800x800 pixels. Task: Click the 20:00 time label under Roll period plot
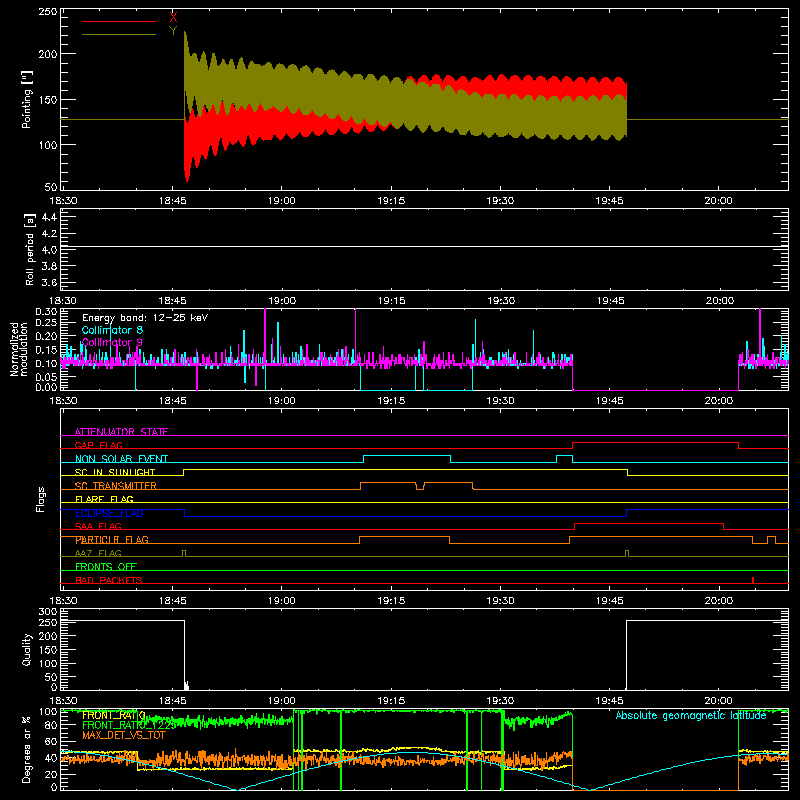point(720,301)
